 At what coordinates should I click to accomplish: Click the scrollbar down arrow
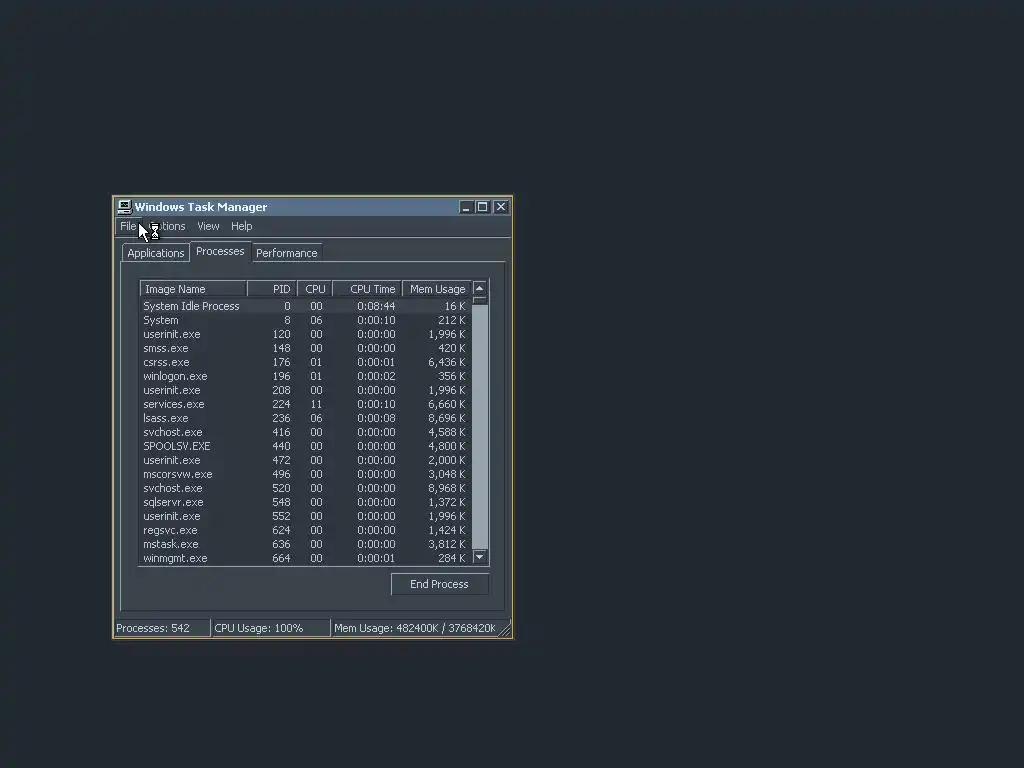click(x=479, y=557)
